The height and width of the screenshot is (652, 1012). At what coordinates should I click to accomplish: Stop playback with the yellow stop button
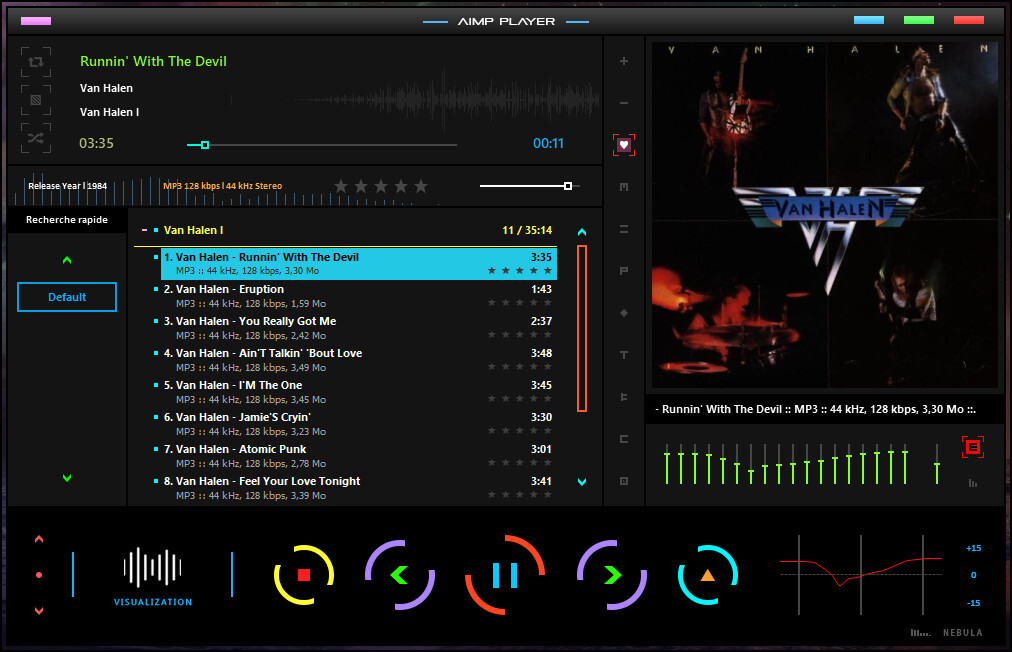click(304, 575)
